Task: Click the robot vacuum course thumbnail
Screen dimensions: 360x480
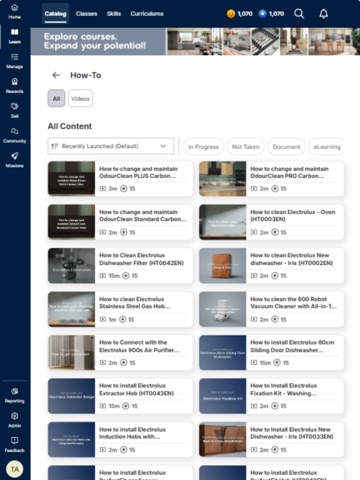Action: pos(223,309)
